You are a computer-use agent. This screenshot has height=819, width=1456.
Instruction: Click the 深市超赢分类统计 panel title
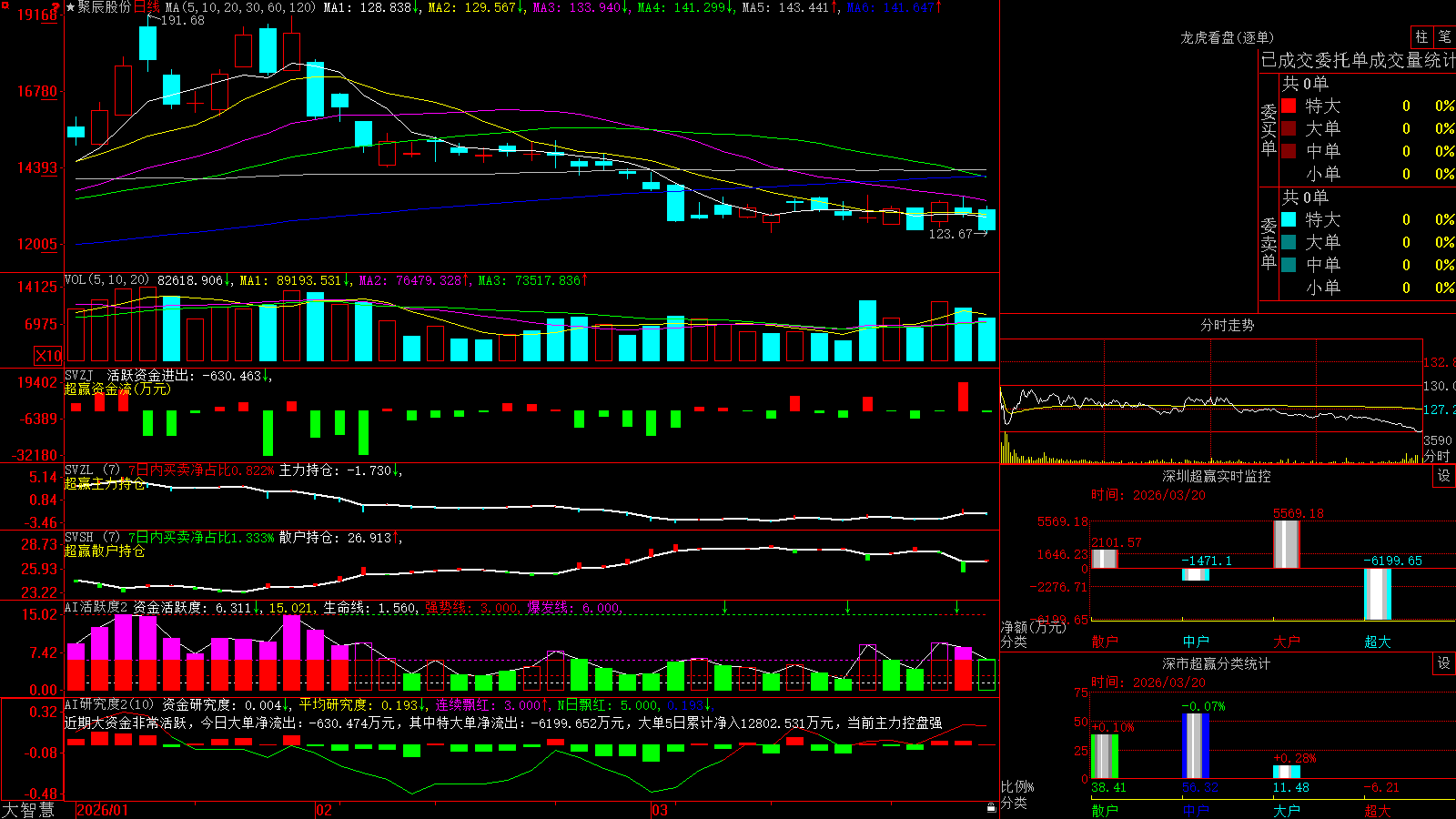[x=1217, y=663]
